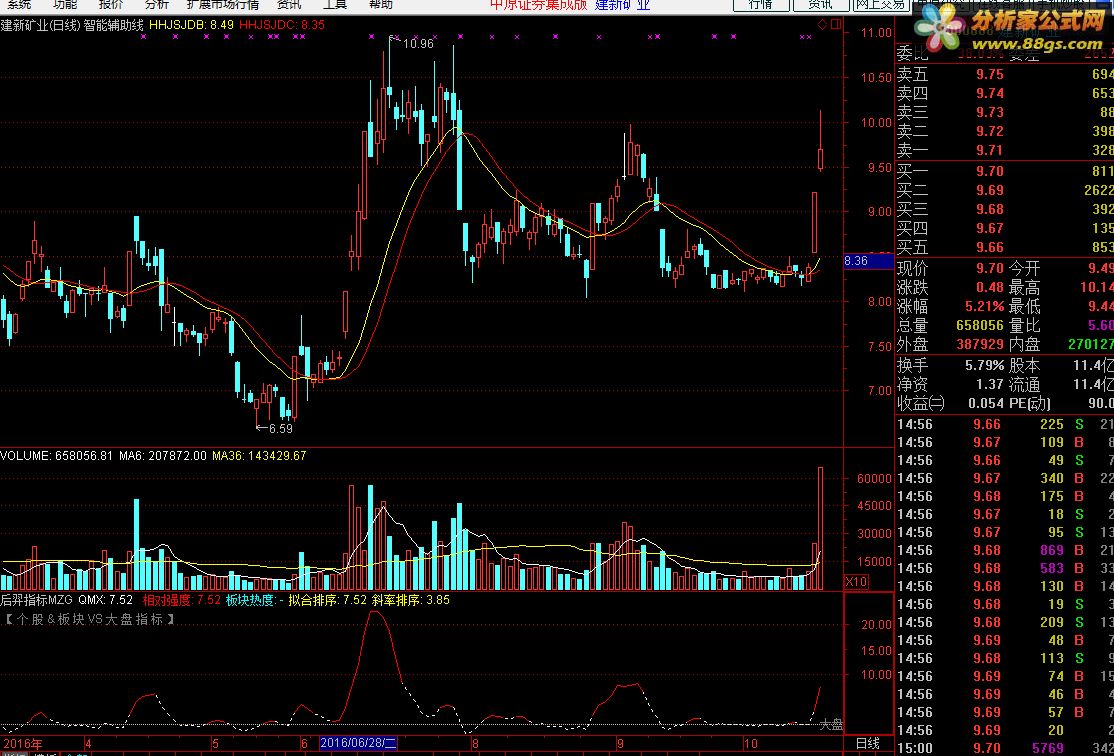Click the VOLUME: 658056.81 label

click(56, 456)
